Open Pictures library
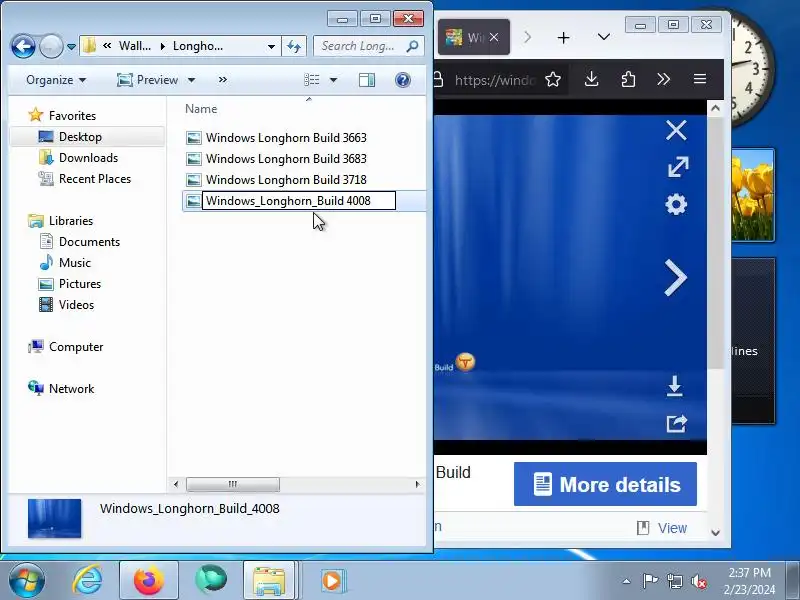The height and width of the screenshot is (600, 800). (x=80, y=284)
